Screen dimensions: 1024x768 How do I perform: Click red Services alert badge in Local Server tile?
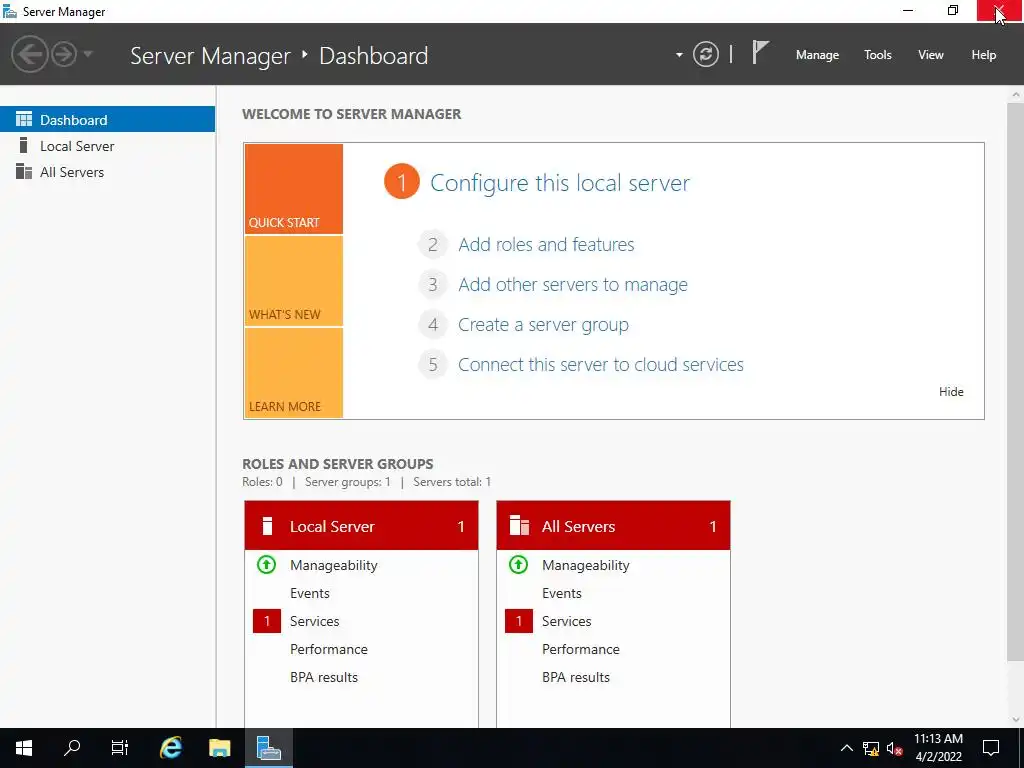pos(266,621)
